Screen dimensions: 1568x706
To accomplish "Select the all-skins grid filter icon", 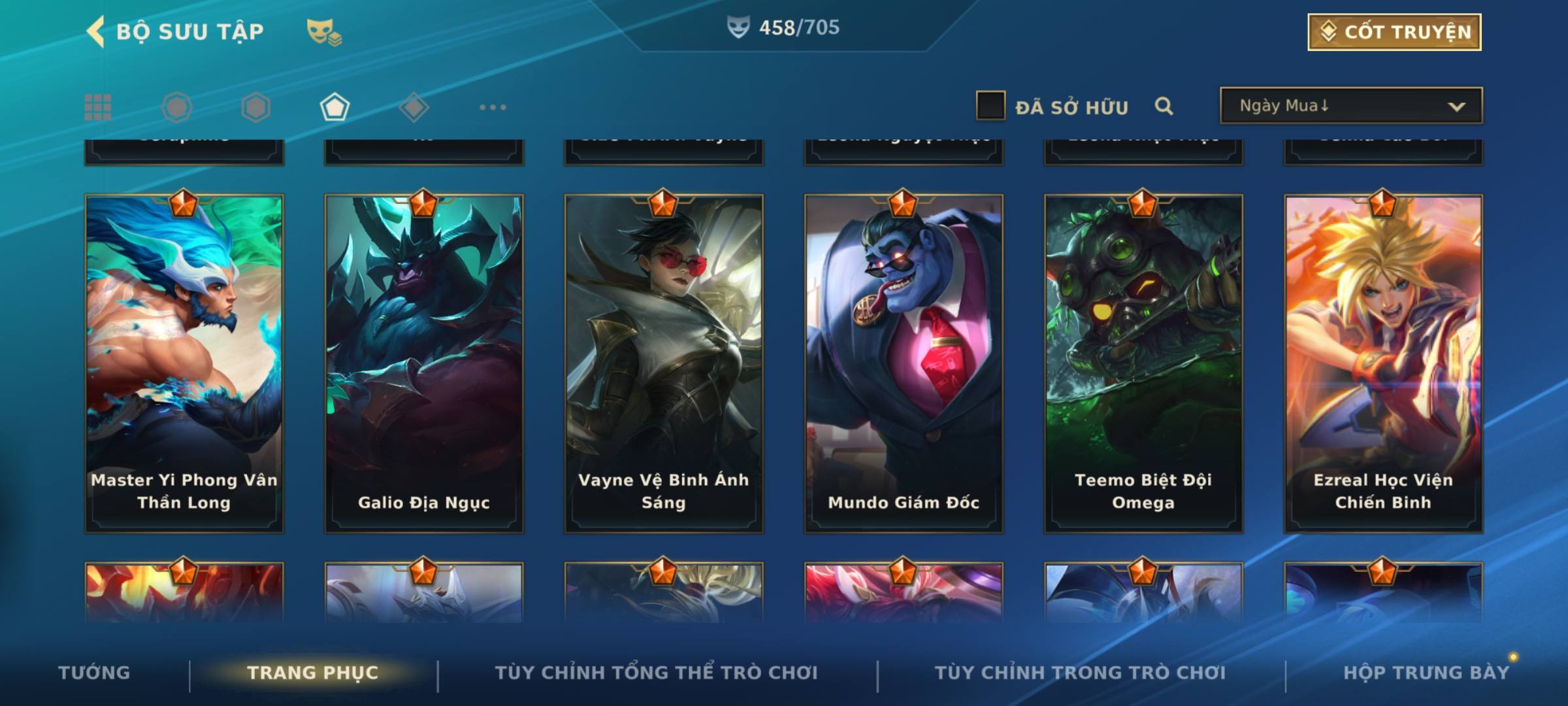I will click(x=98, y=107).
